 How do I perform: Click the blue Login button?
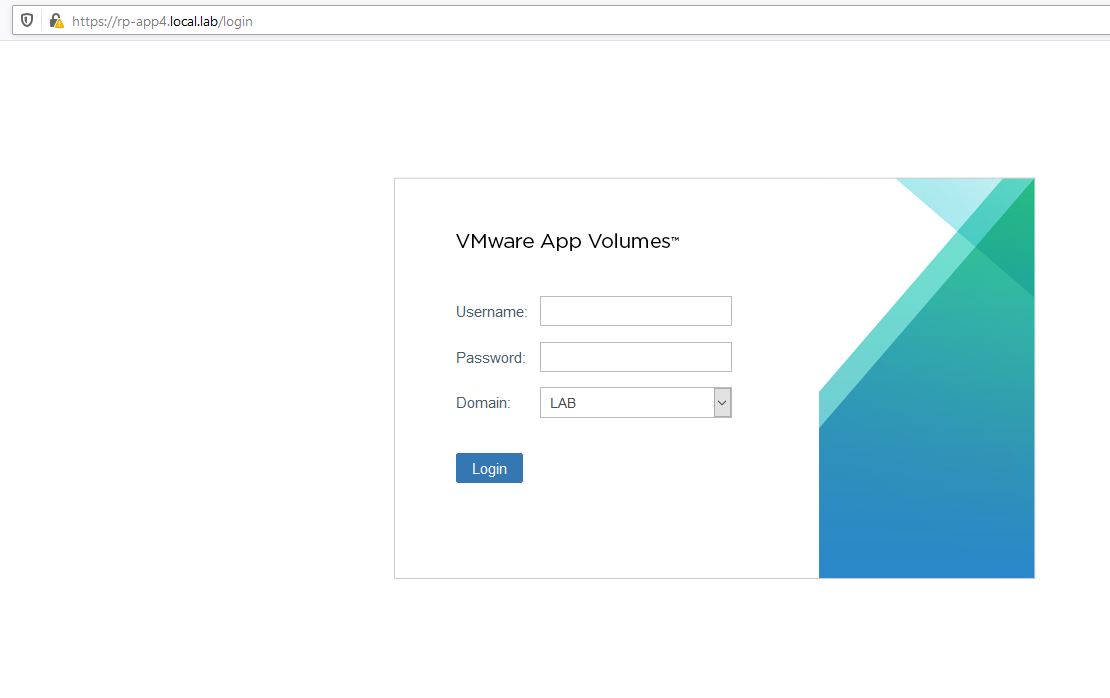(x=489, y=468)
